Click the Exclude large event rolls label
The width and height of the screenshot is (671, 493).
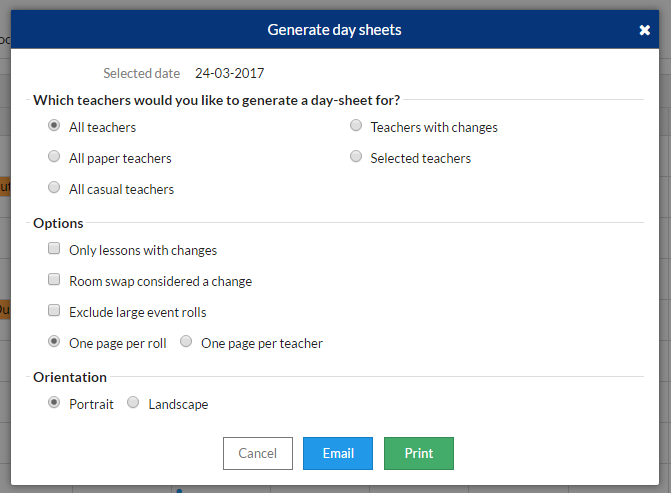pos(137,312)
